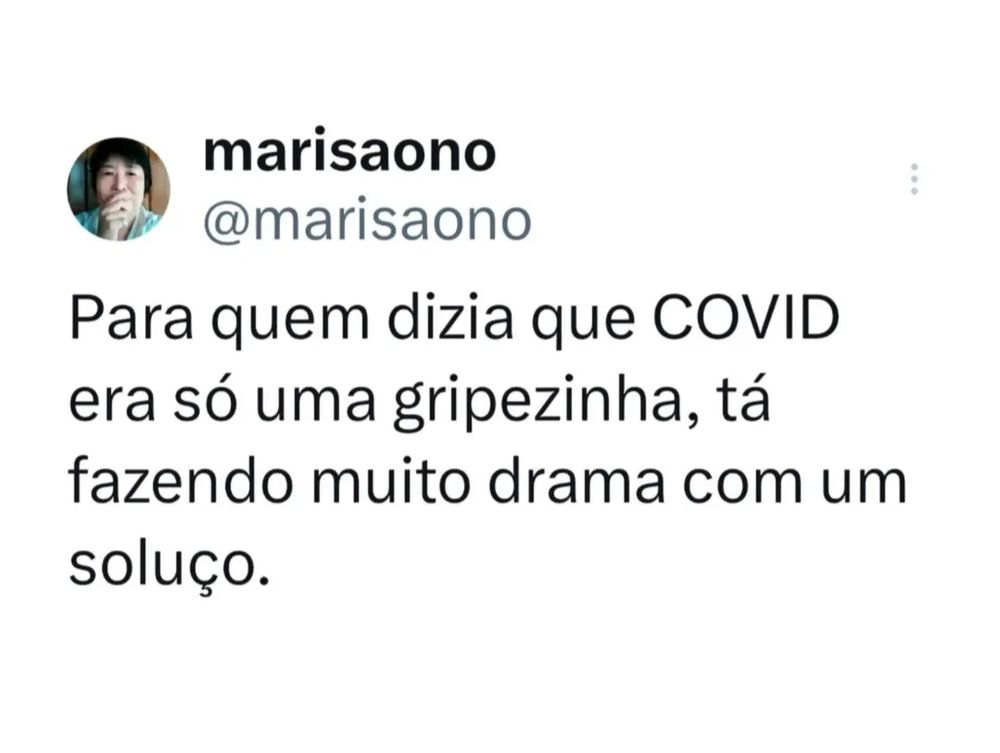The width and height of the screenshot is (1000, 753).
Task: Visit the @marisaono handle link
Action: pos(367,221)
